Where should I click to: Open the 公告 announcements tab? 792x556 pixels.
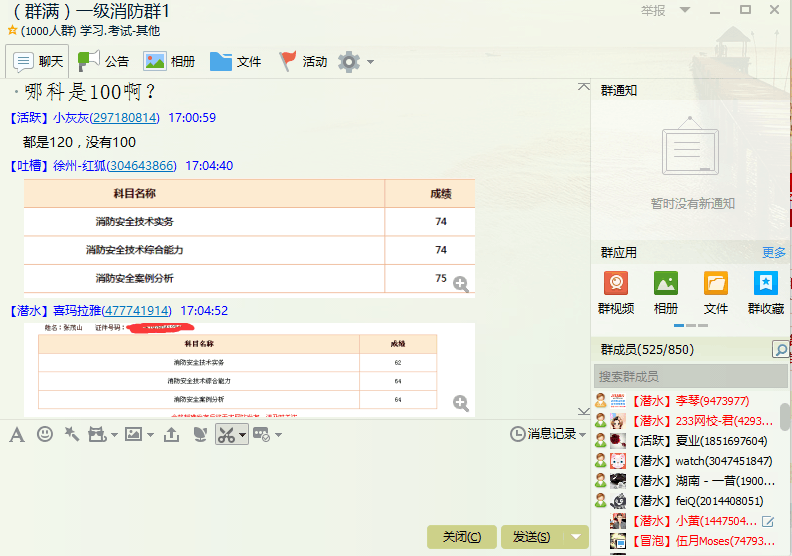[x=104, y=61]
